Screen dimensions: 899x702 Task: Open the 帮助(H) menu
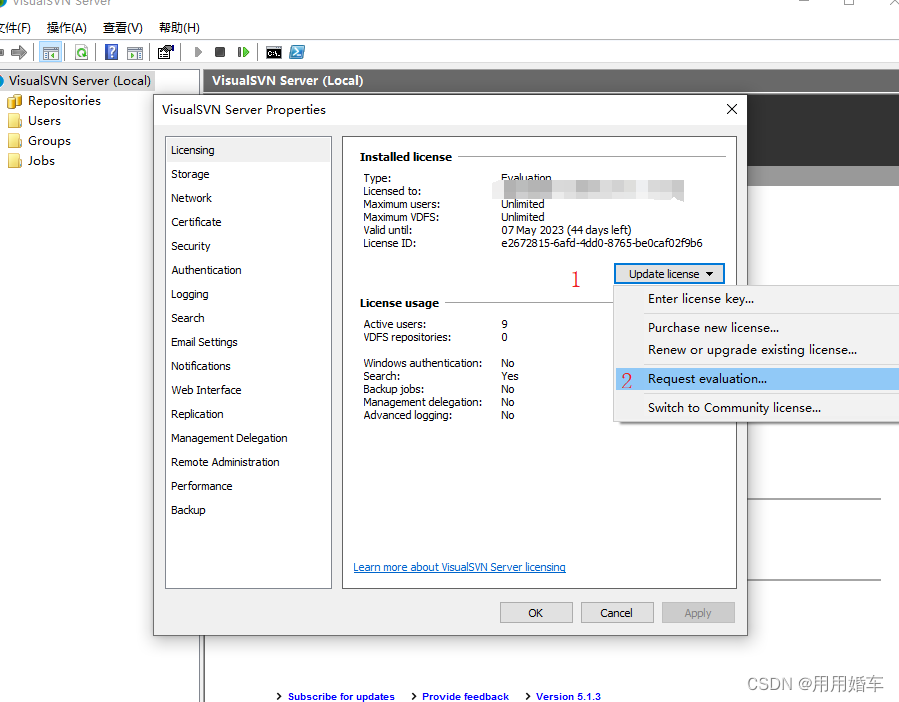tap(179, 28)
